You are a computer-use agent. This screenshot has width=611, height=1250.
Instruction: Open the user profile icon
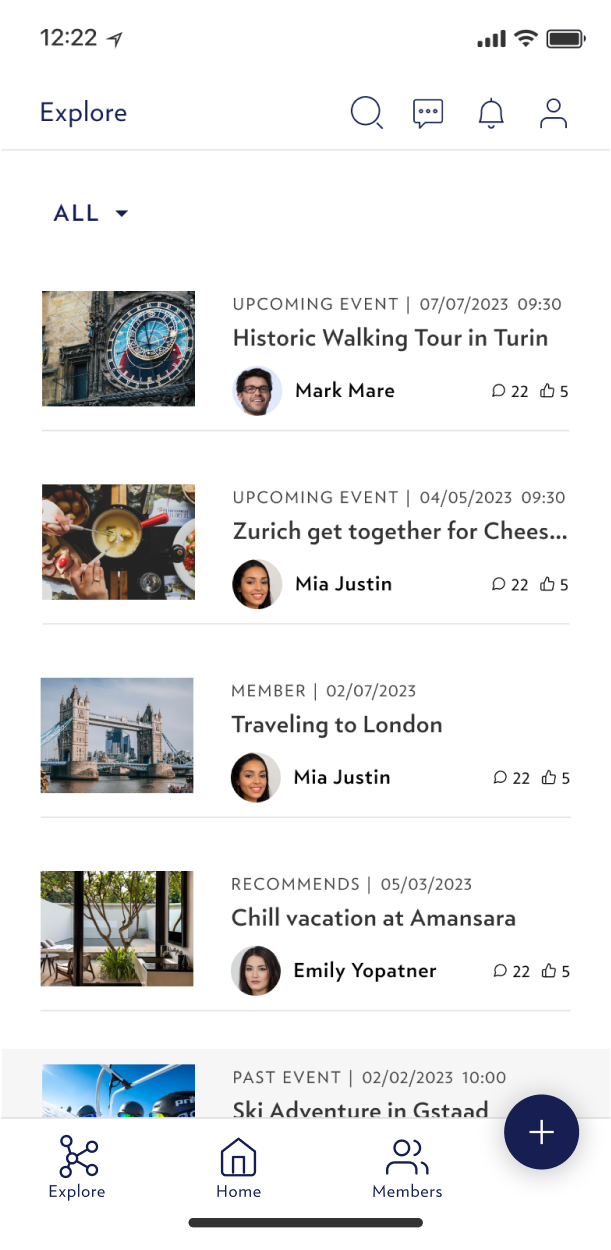(553, 113)
